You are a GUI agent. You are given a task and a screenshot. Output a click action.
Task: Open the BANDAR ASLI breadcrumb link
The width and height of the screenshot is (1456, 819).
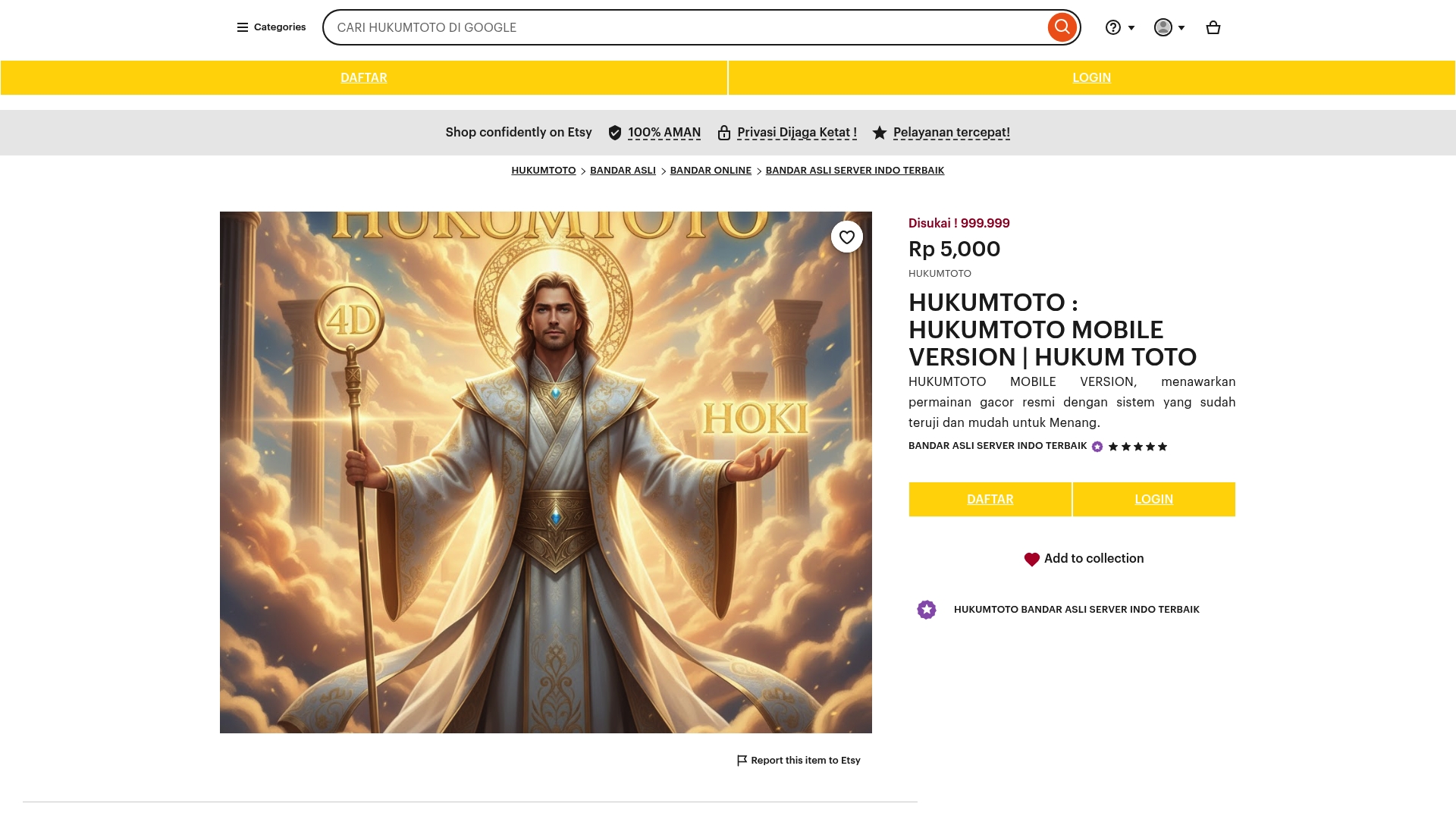click(x=623, y=171)
